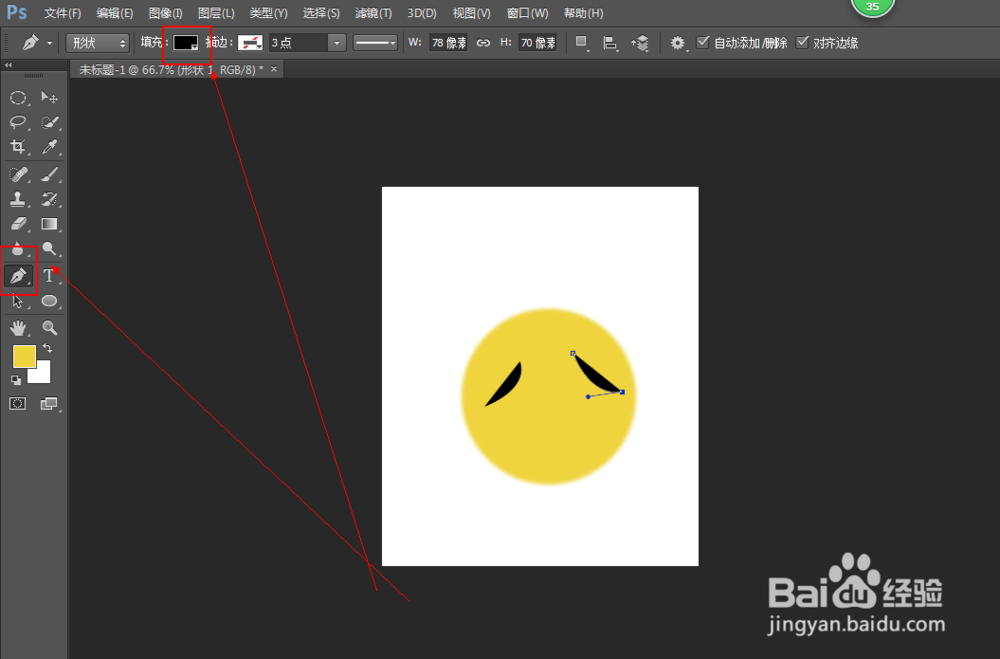Image resolution: width=1000 pixels, height=659 pixels.
Task: Click the white background color swatch
Action: pyautogui.click(x=43, y=375)
